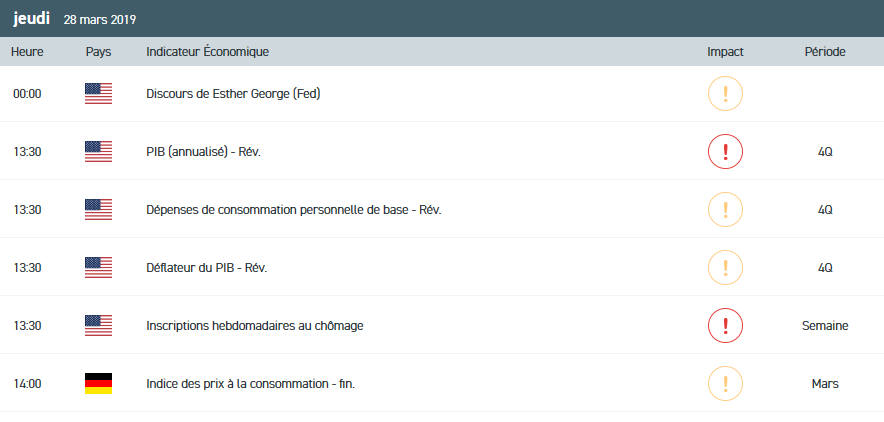Click the red impact icon for Inscriptions hebdomadaires
The image size is (884, 422).
click(x=725, y=326)
